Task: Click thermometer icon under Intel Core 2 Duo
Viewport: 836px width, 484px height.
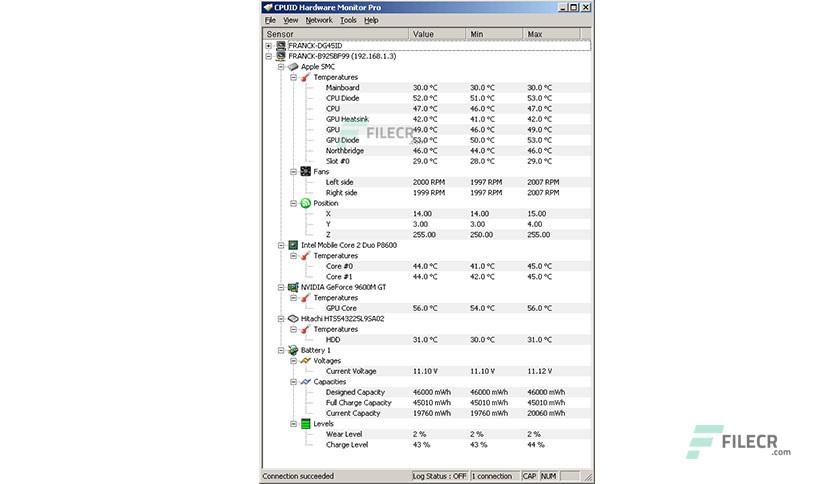Action: coord(306,256)
